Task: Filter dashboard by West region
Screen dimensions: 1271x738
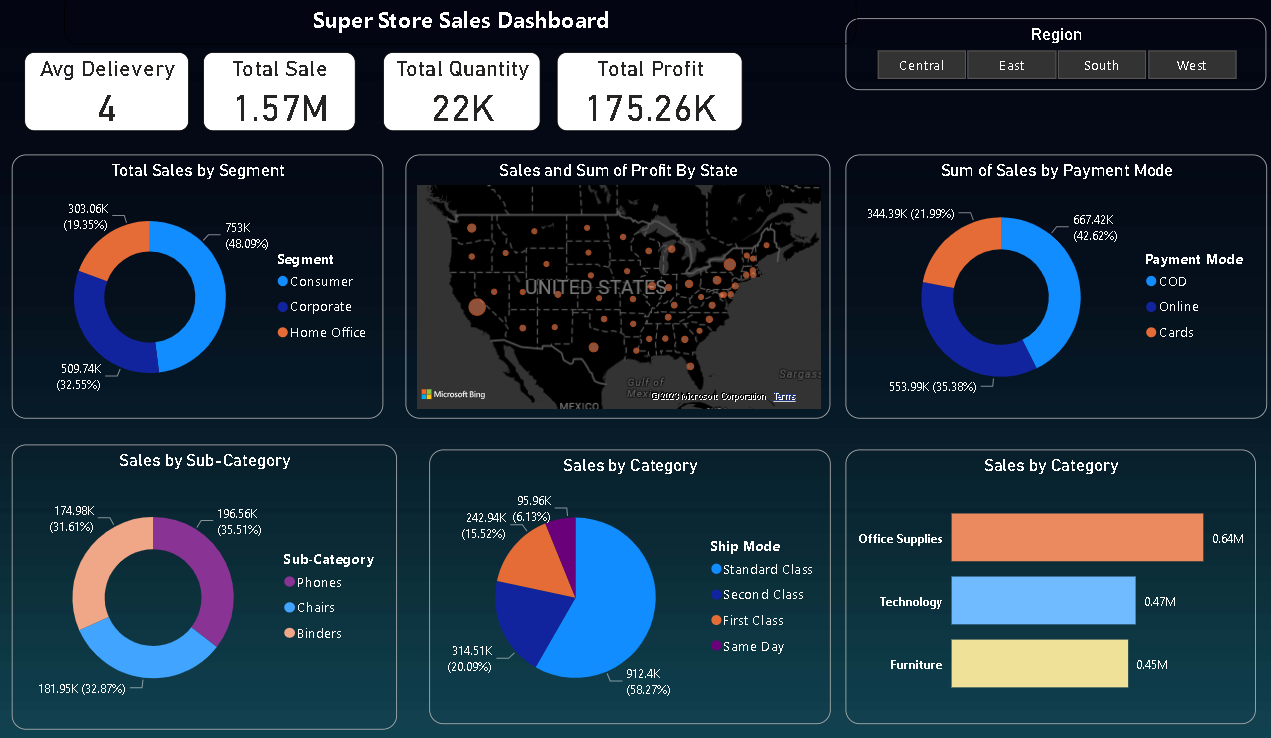Action: 1191,66
